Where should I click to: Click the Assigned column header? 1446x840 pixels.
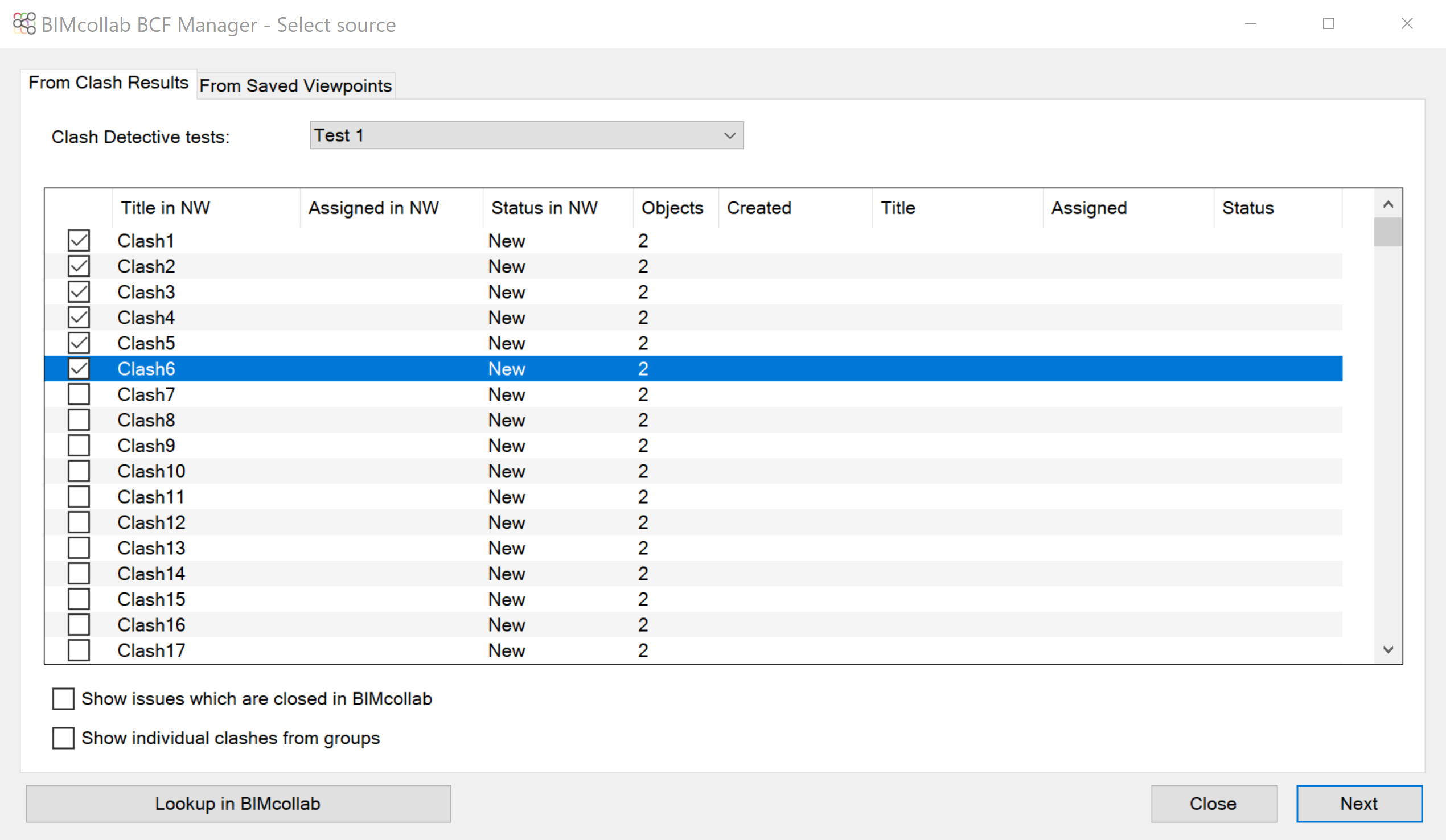click(1129, 208)
